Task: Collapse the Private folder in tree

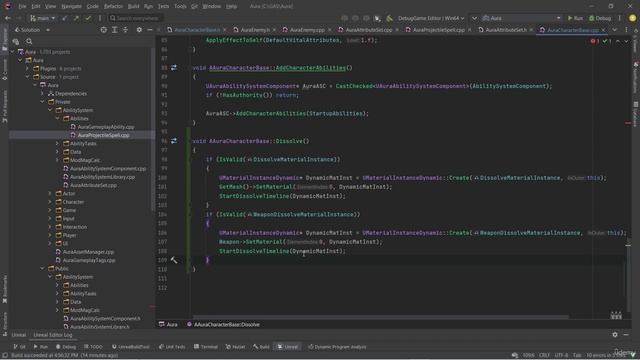Action: [42, 102]
